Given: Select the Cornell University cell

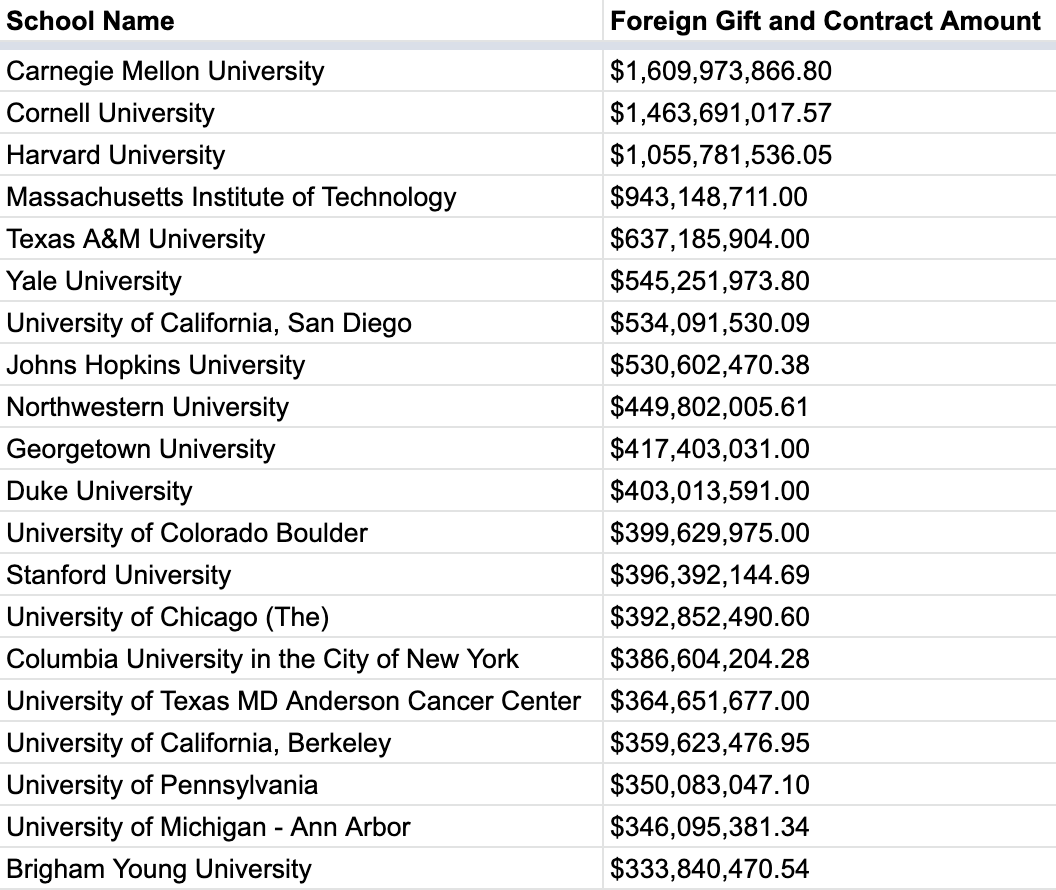Looking at the screenshot, I should 110,113.
